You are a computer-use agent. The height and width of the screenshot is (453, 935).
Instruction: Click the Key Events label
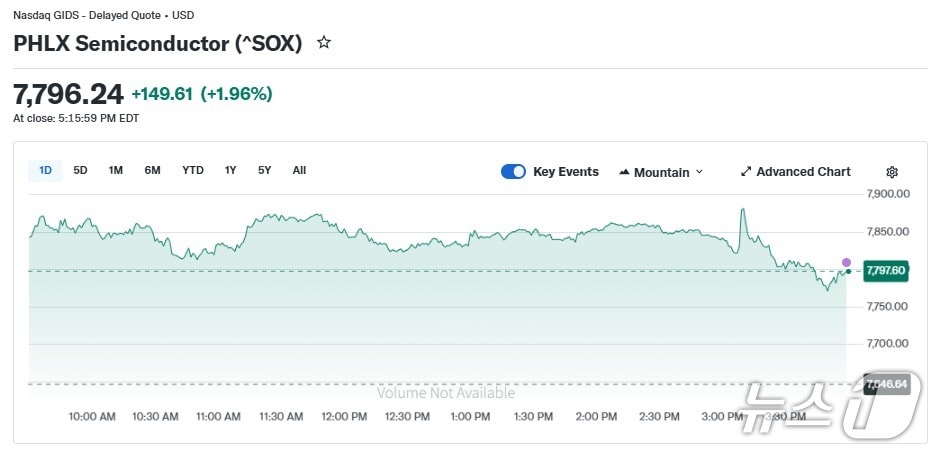[x=566, y=172]
